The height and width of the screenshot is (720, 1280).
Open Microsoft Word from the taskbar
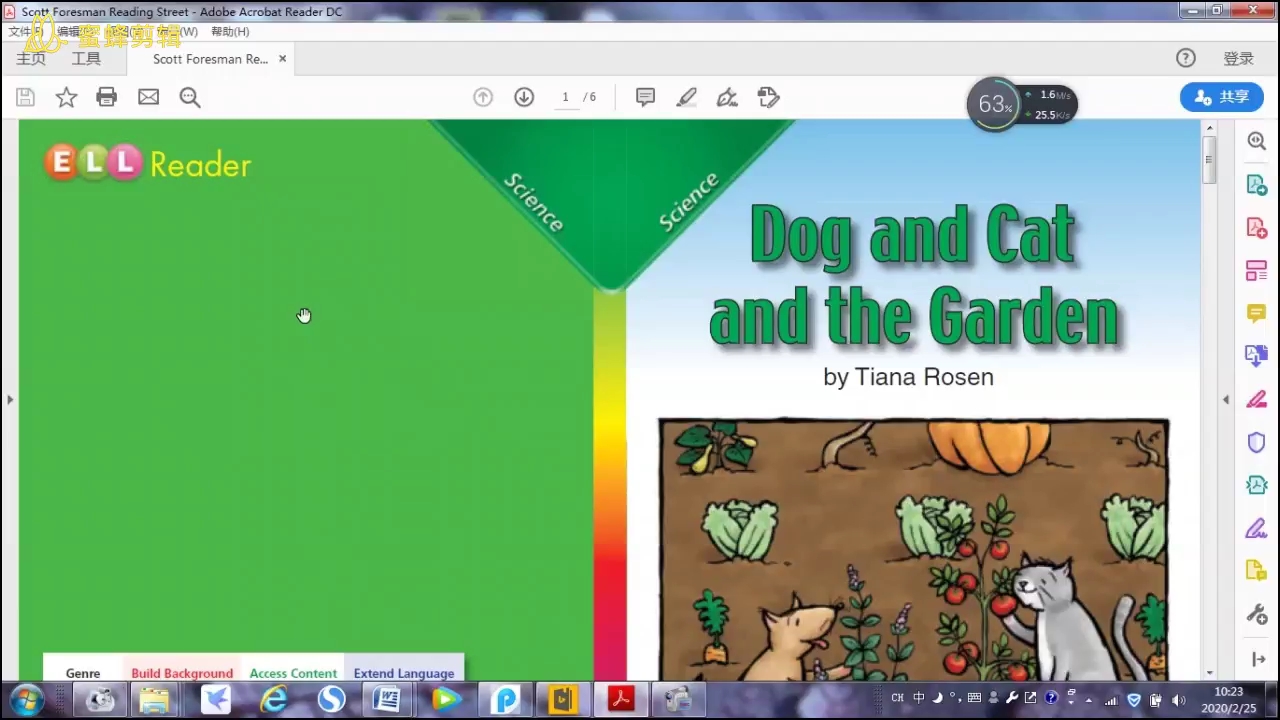tap(387, 699)
